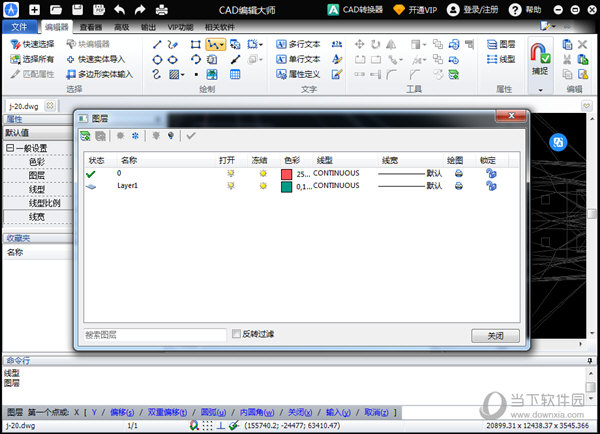Image resolution: width=600 pixels, height=434 pixels.
Task: Click red color swatch of layer 0
Action: coord(287,174)
